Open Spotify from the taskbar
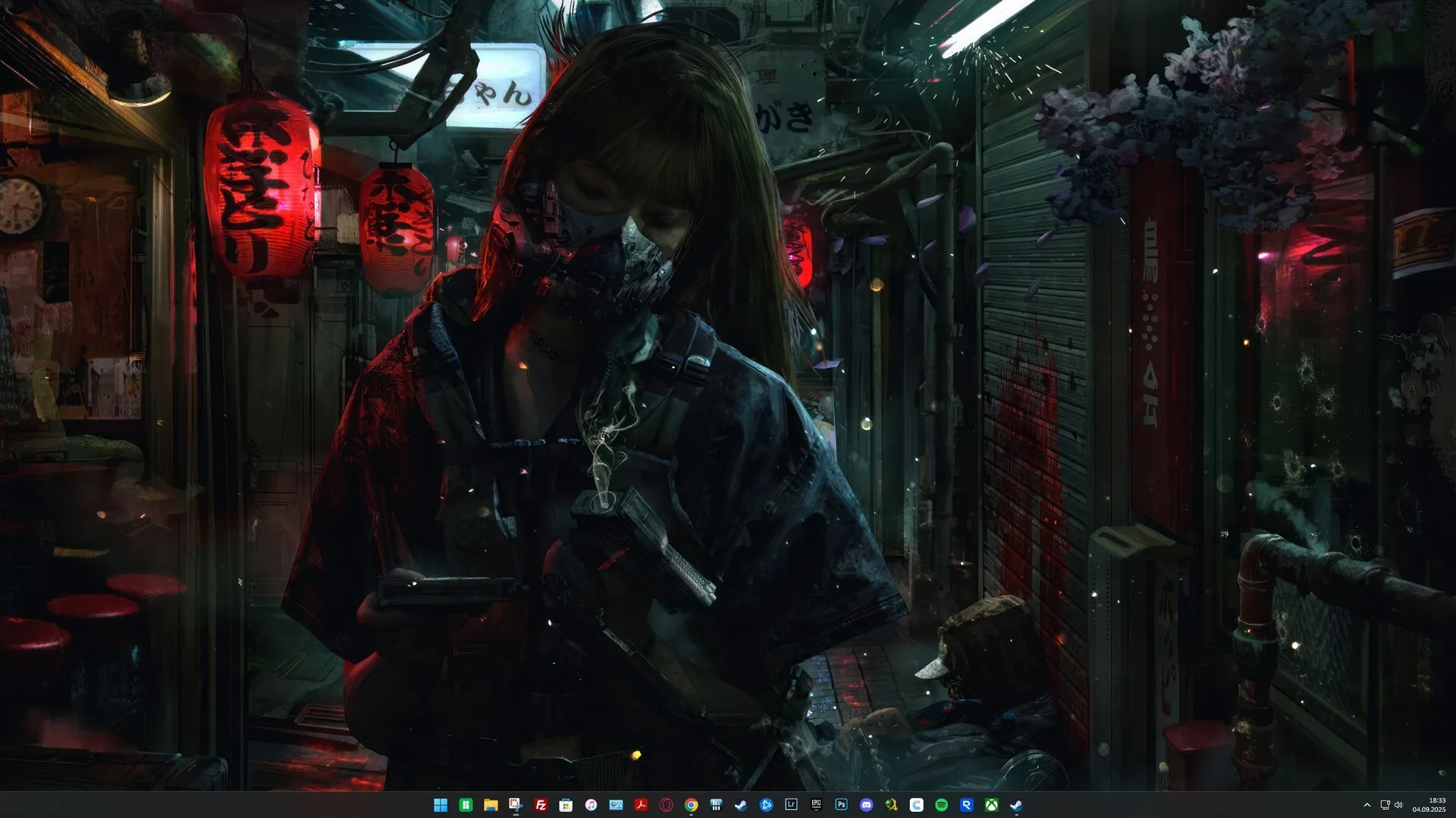Viewport: 1456px width, 818px height. point(941,805)
